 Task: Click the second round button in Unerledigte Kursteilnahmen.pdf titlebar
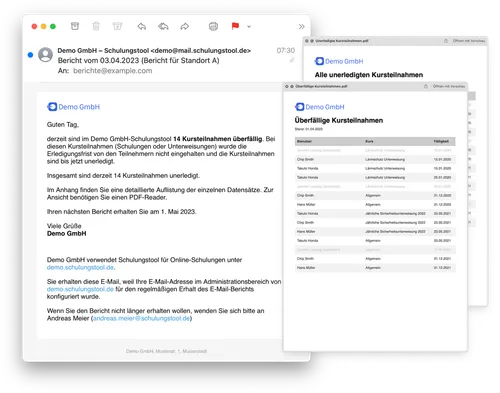click(312, 41)
